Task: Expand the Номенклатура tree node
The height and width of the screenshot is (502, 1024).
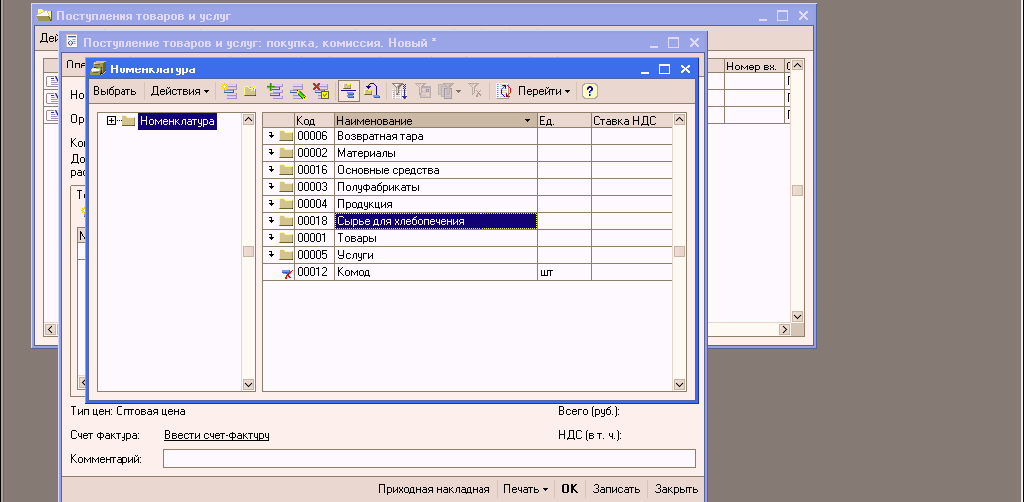Action: (112, 122)
